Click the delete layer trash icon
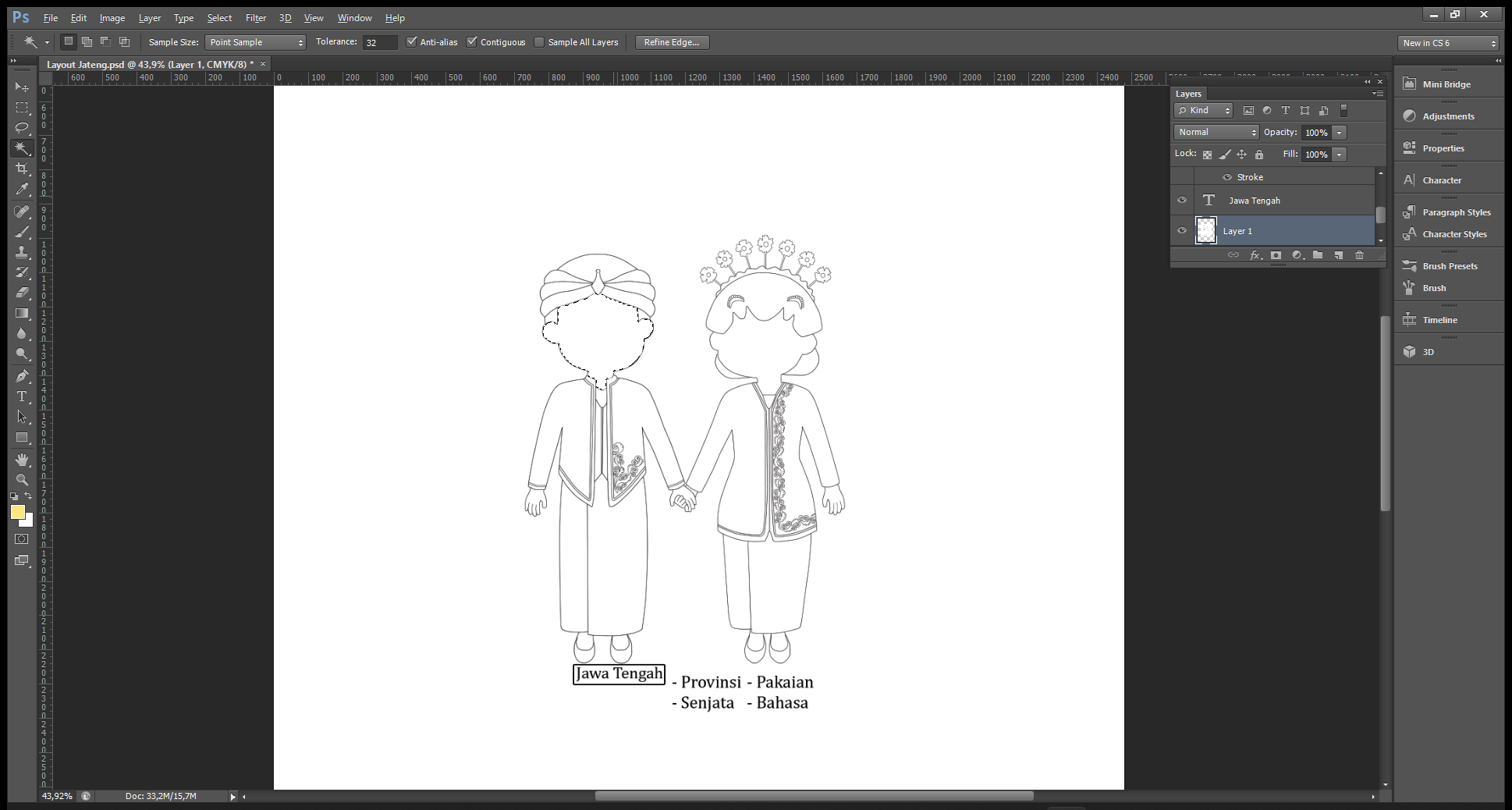 1359,255
